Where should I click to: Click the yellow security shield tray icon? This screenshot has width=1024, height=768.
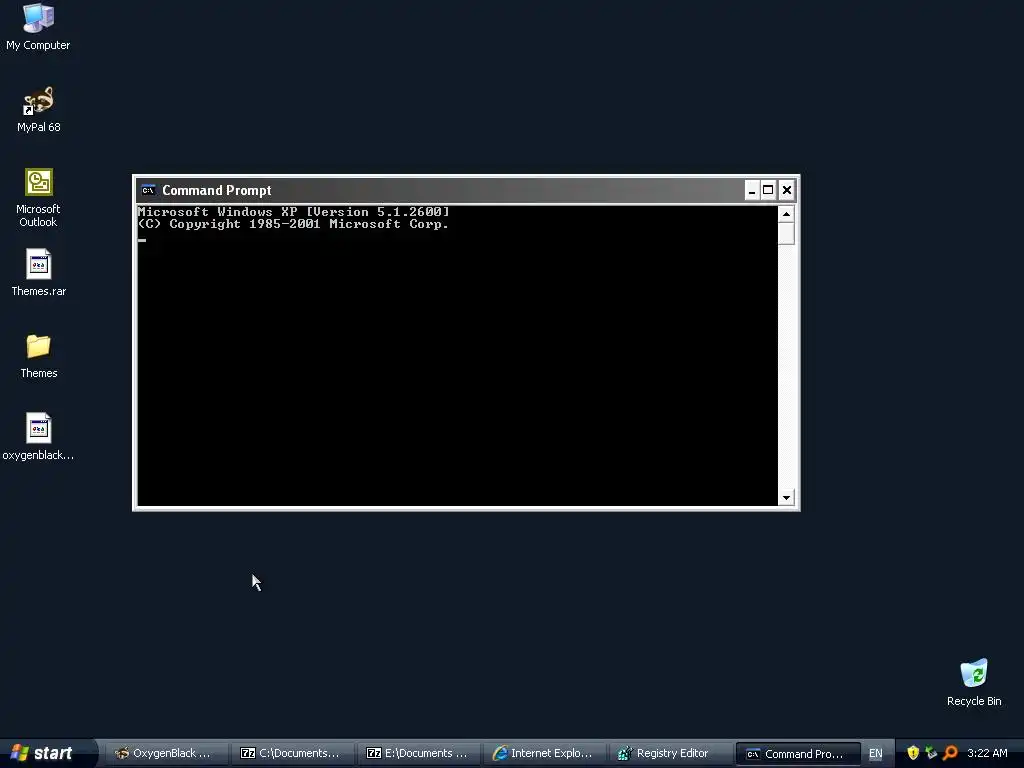tap(913, 753)
